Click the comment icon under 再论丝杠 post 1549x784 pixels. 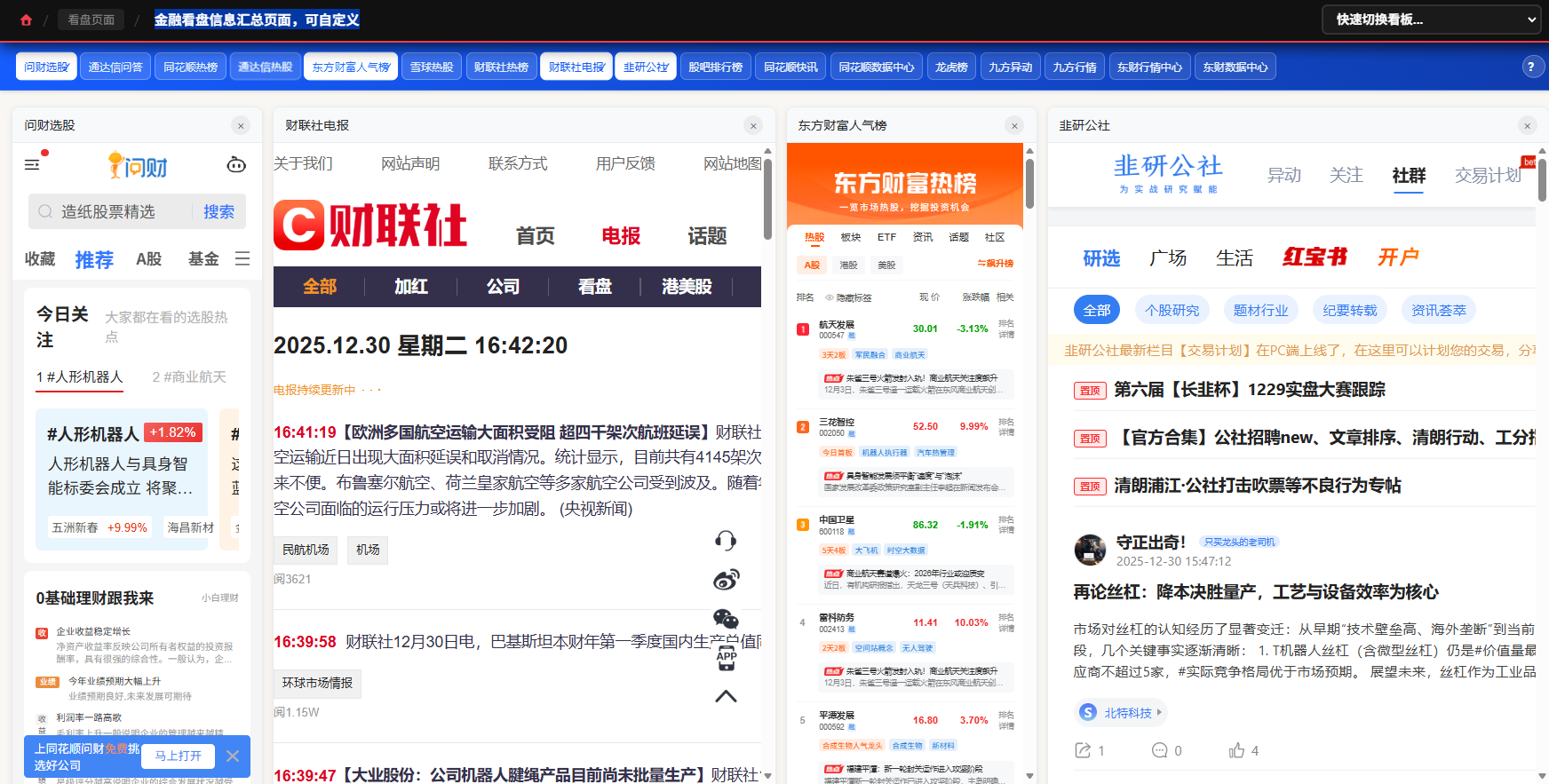(1159, 750)
